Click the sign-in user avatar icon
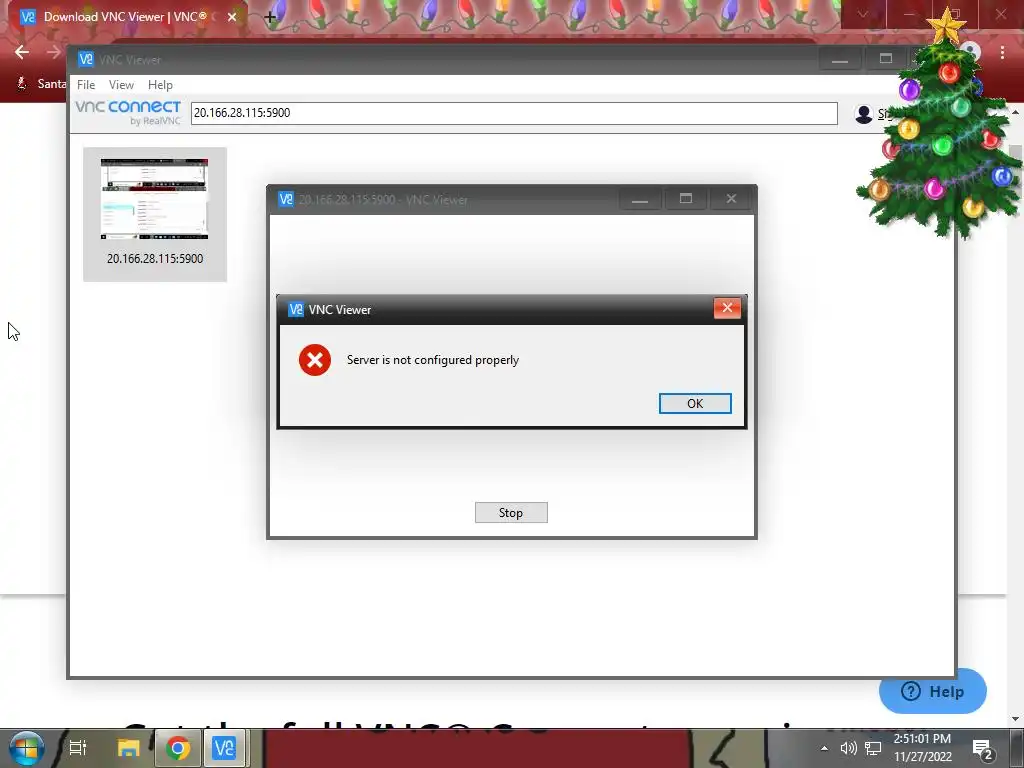This screenshot has height=768, width=1024. click(863, 114)
